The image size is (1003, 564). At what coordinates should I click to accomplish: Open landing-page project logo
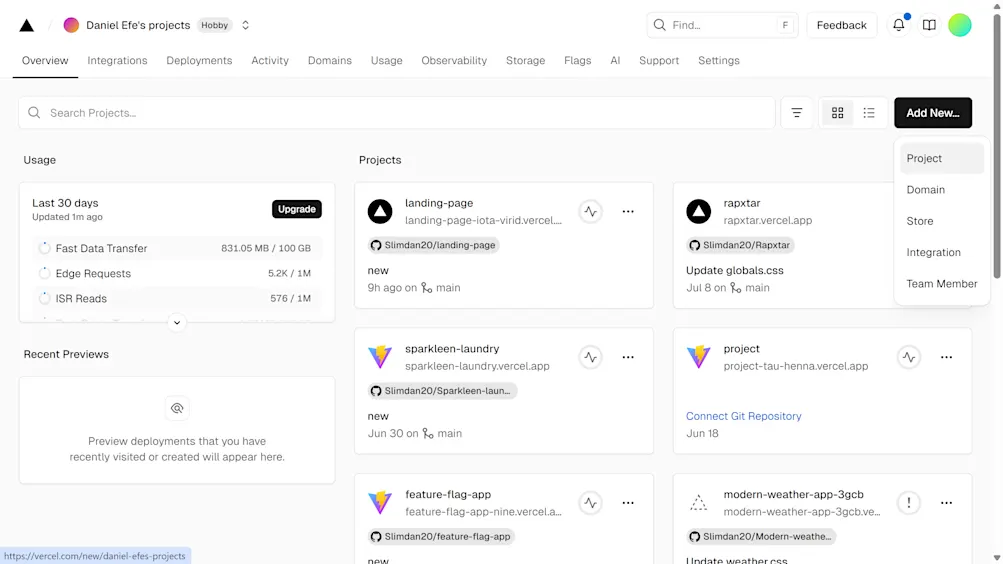pyautogui.click(x=380, y=212)
